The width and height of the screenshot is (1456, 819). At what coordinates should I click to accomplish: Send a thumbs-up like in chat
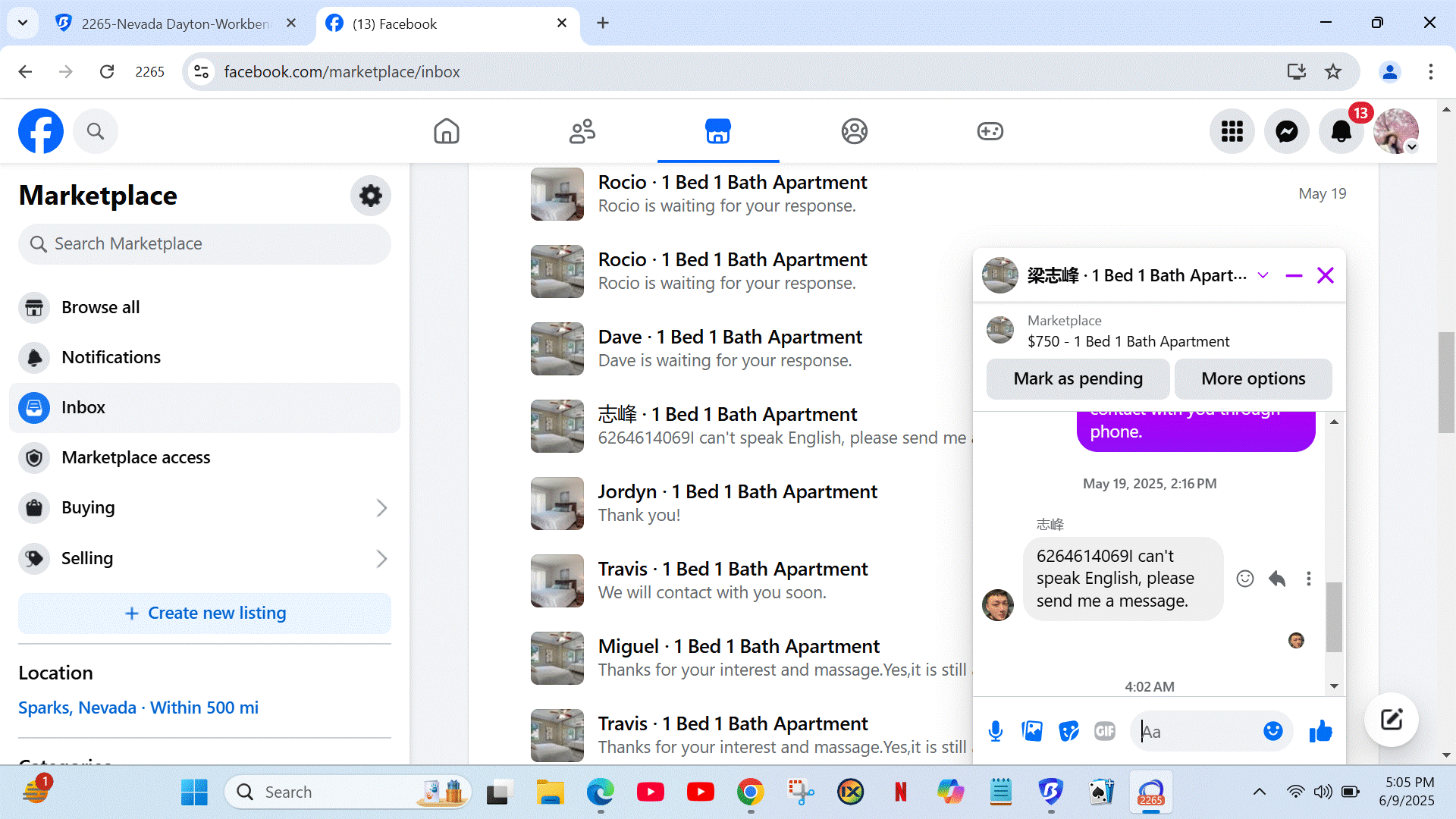coord(1320,731)
